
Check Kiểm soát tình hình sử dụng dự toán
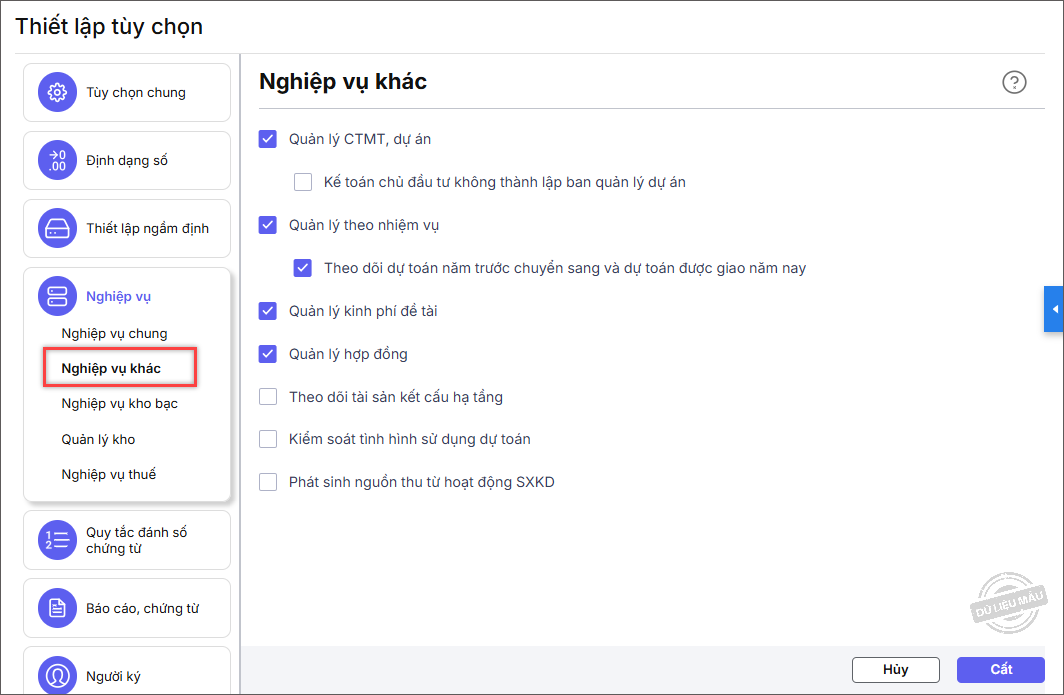267,439
